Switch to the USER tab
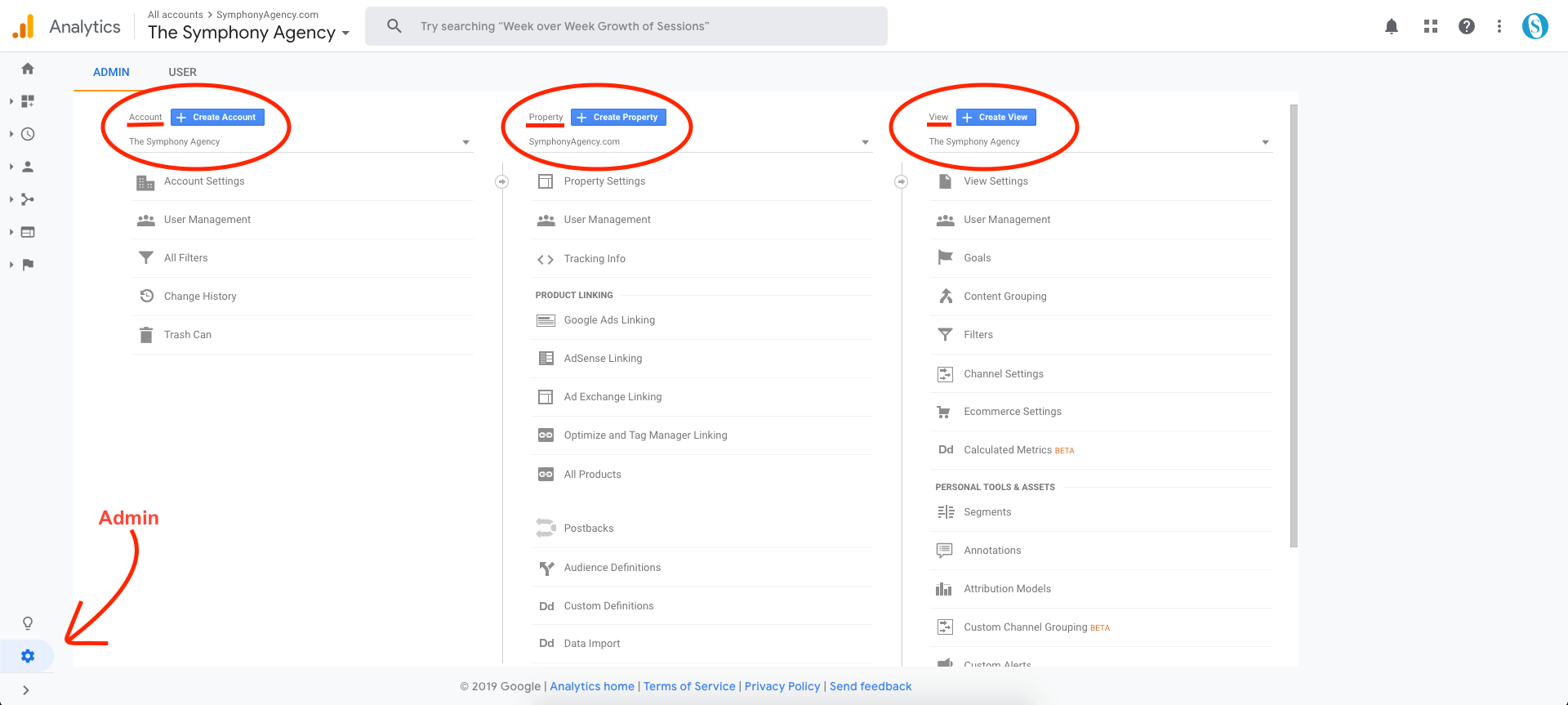Image resolution: width=1568 pixels, height=705 pixels. [x=182, y=72]
